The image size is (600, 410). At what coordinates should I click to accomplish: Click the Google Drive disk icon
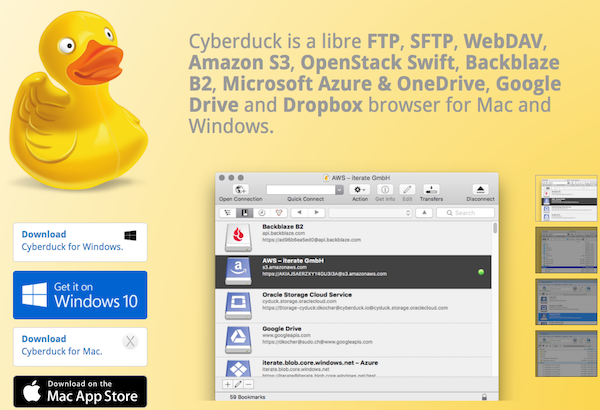(238, 340)
